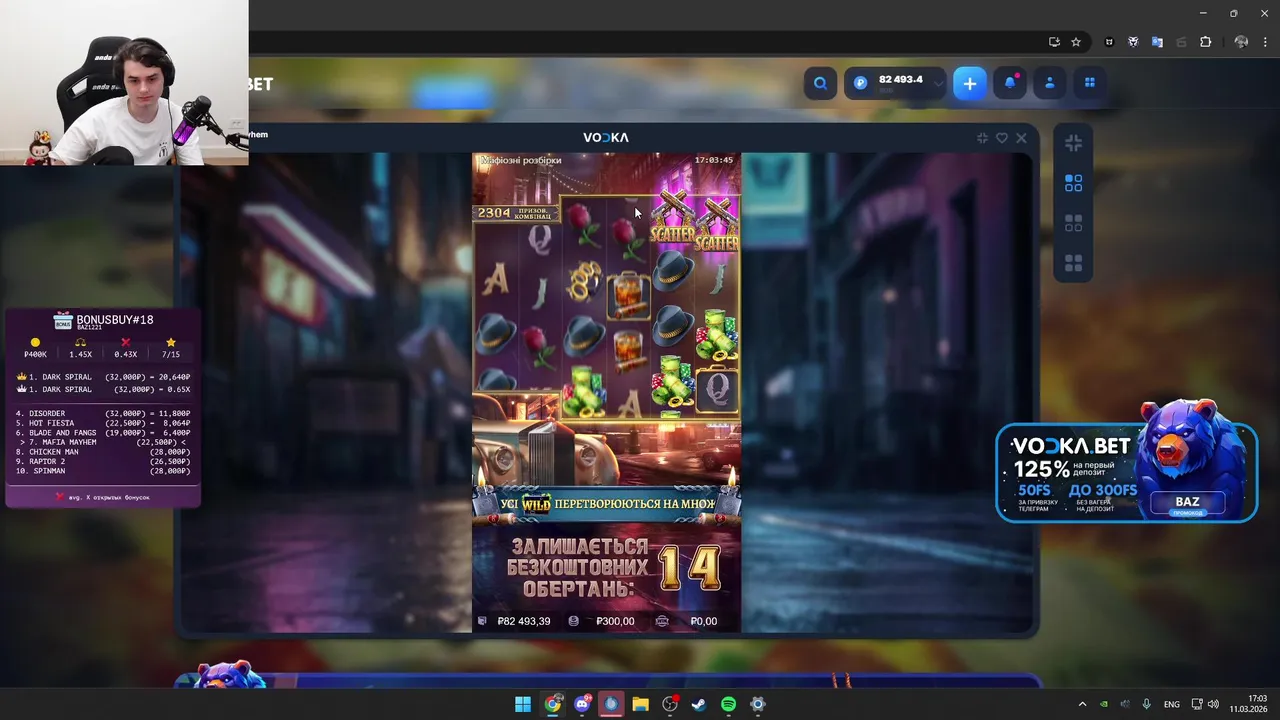This screenshot has width=1280, height=720.
Task: Click the free spins remaining counter 14
Action: [x=689, y=567]
